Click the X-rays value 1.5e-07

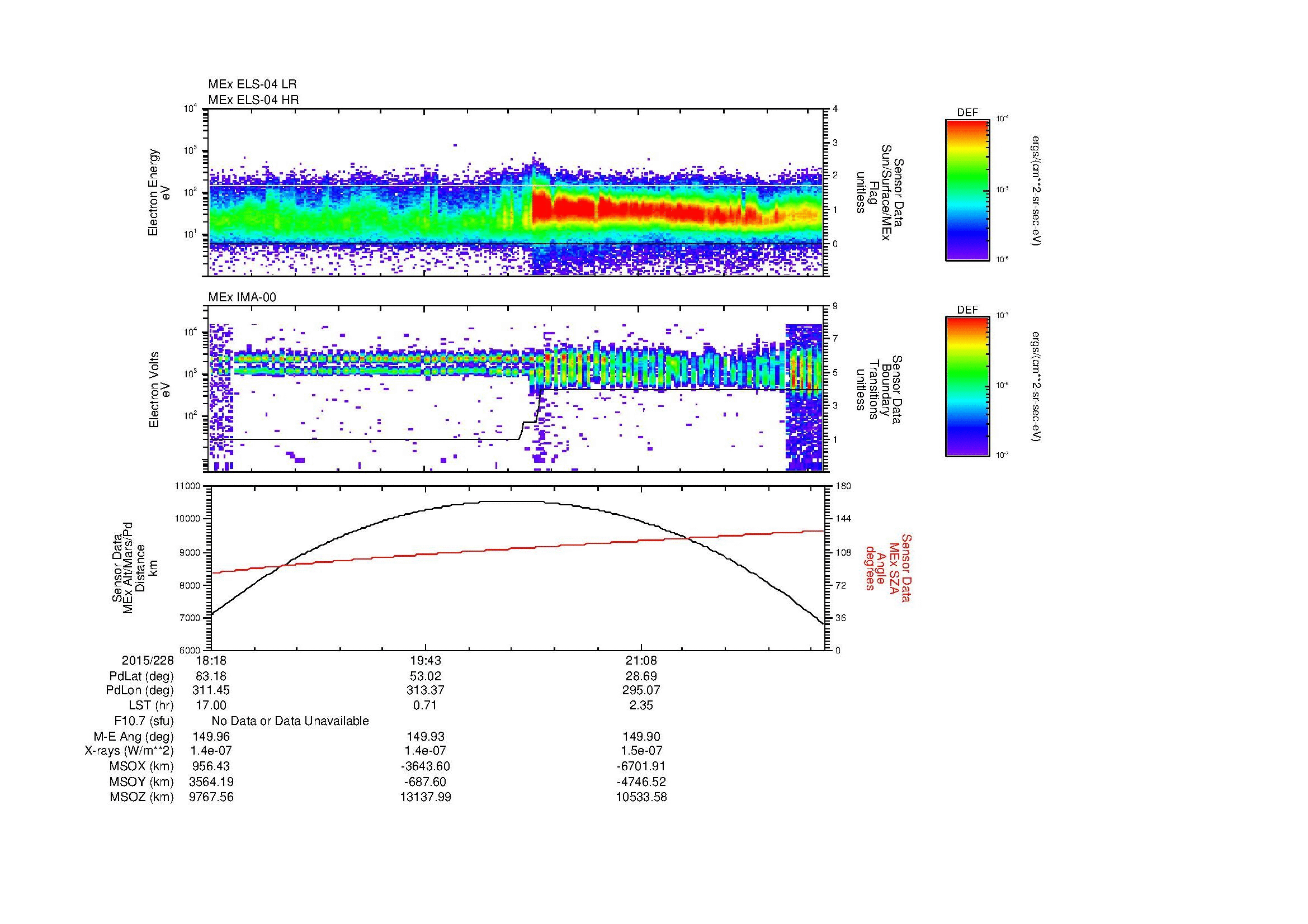[x=641, y=751]
